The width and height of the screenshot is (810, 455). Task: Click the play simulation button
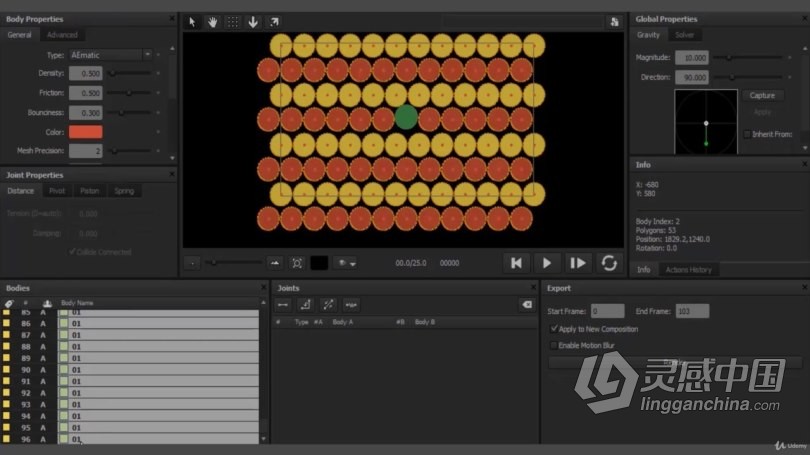[547, 263]
